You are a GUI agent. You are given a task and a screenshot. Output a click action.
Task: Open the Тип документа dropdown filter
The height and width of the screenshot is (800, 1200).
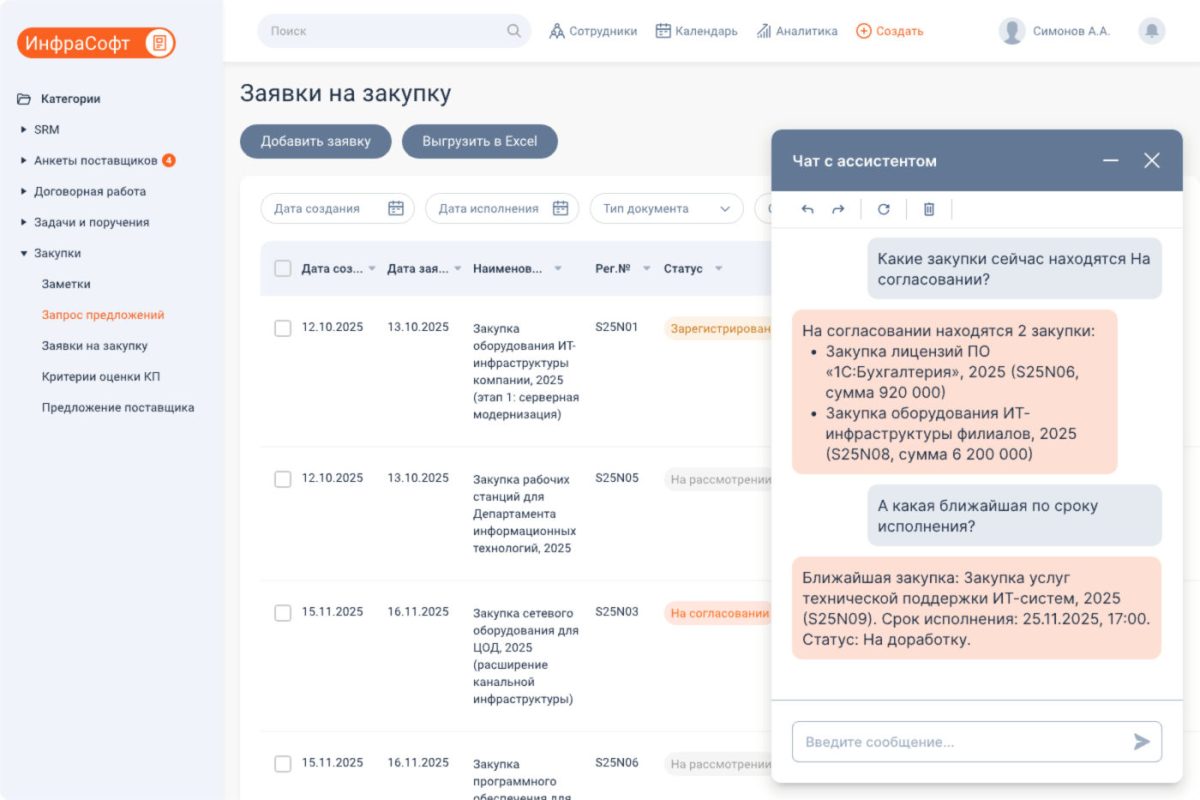[x=666, y=208]
